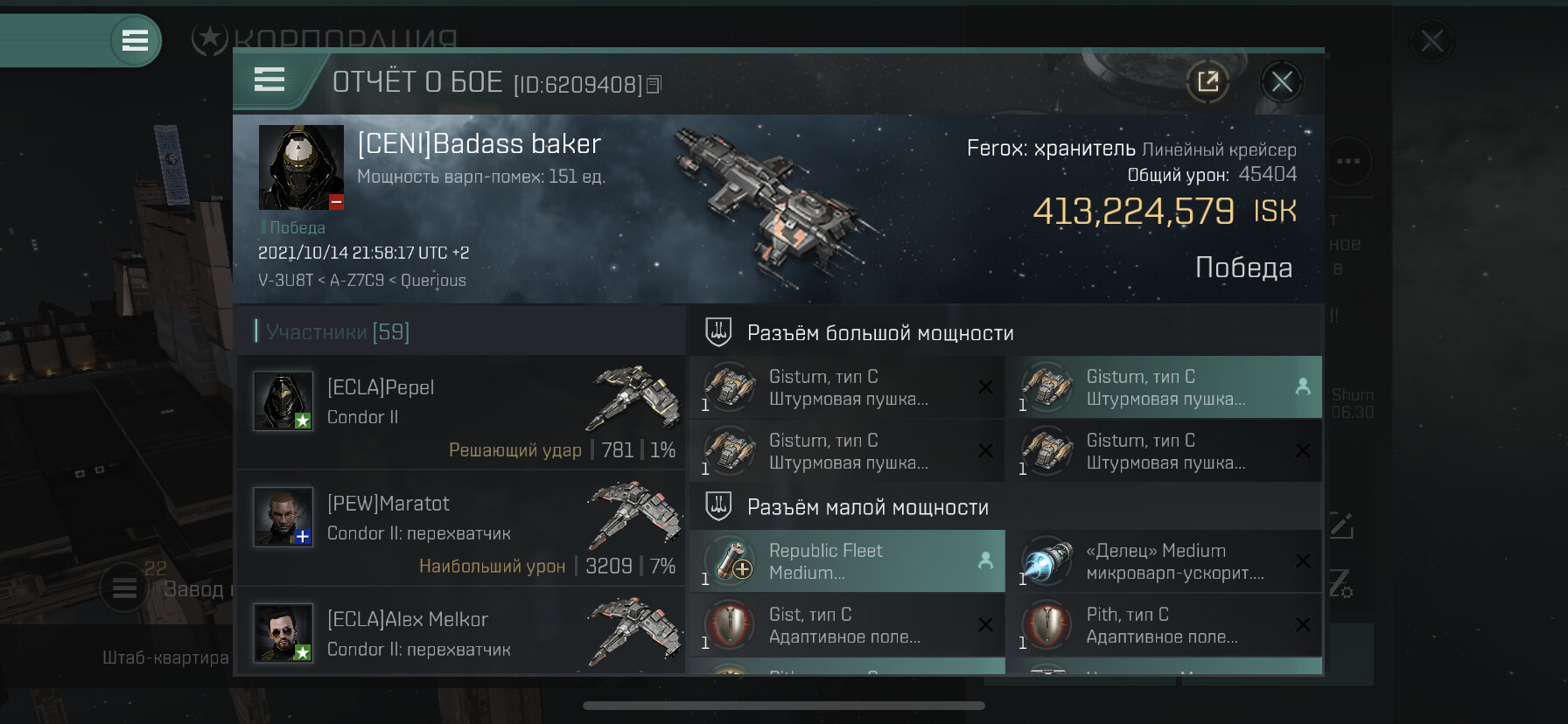Select the highlighted Gistum тип C assault cannon
Viewport: 1568px width, 724px height.
1164,387
